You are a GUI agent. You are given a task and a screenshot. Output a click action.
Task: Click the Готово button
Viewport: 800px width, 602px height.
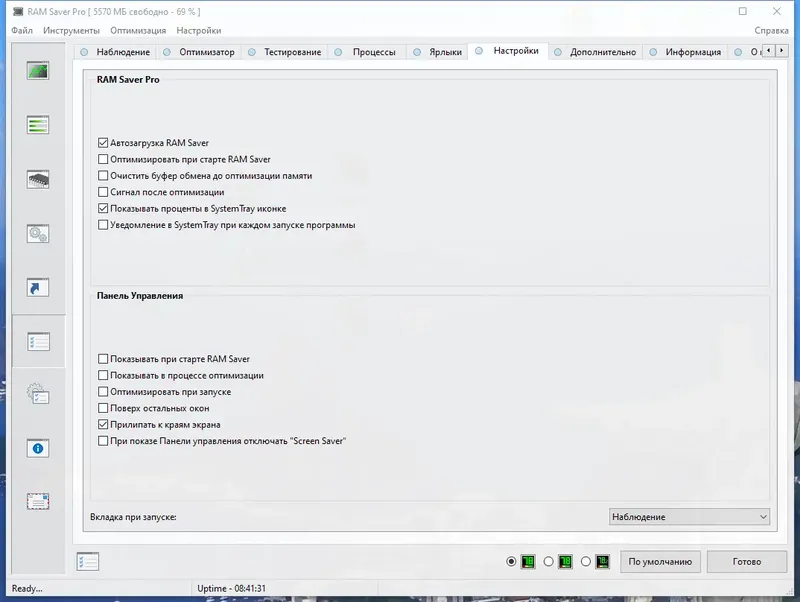pos(747,561)
